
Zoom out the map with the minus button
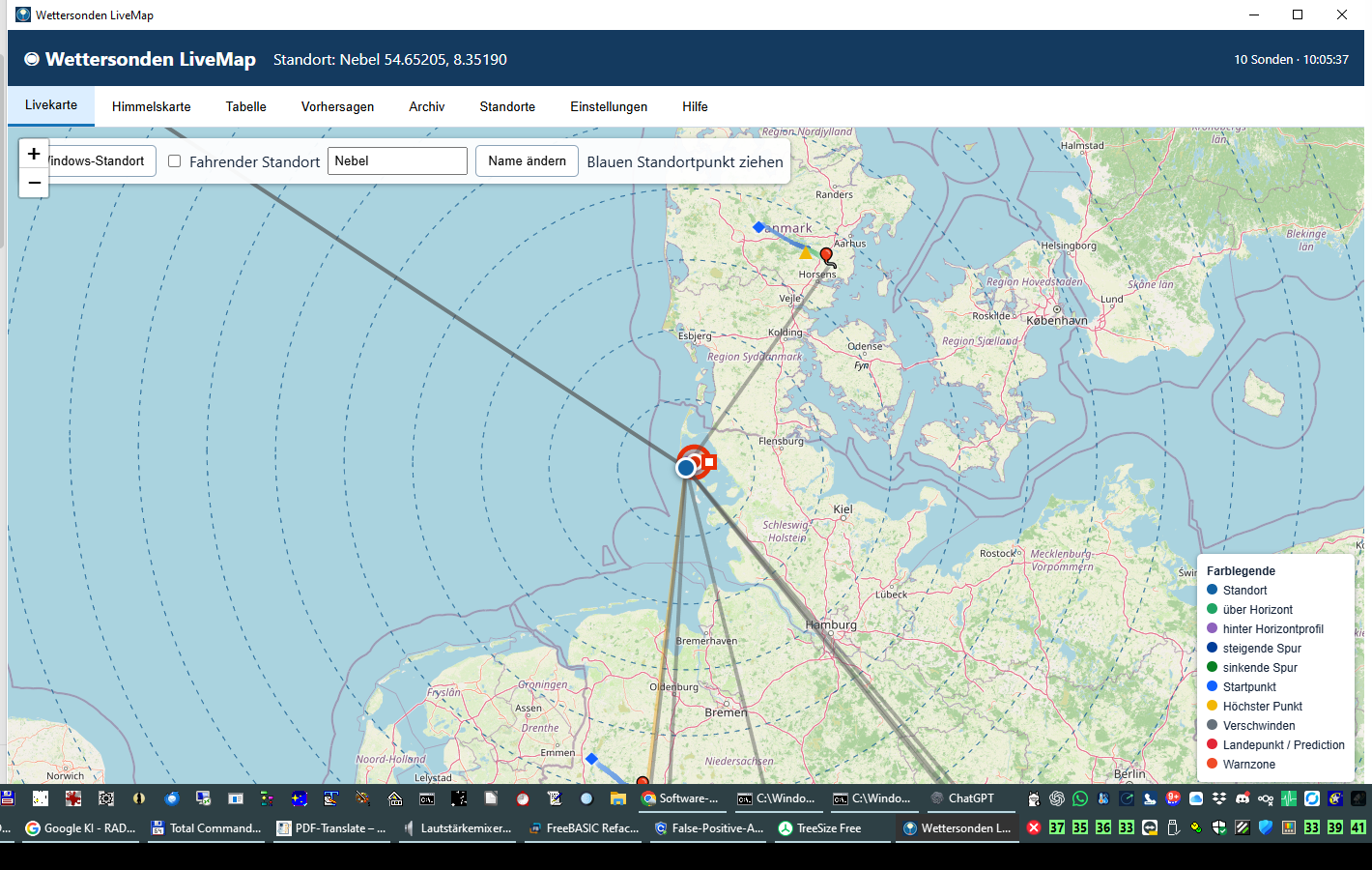click(x=34, y=183)
